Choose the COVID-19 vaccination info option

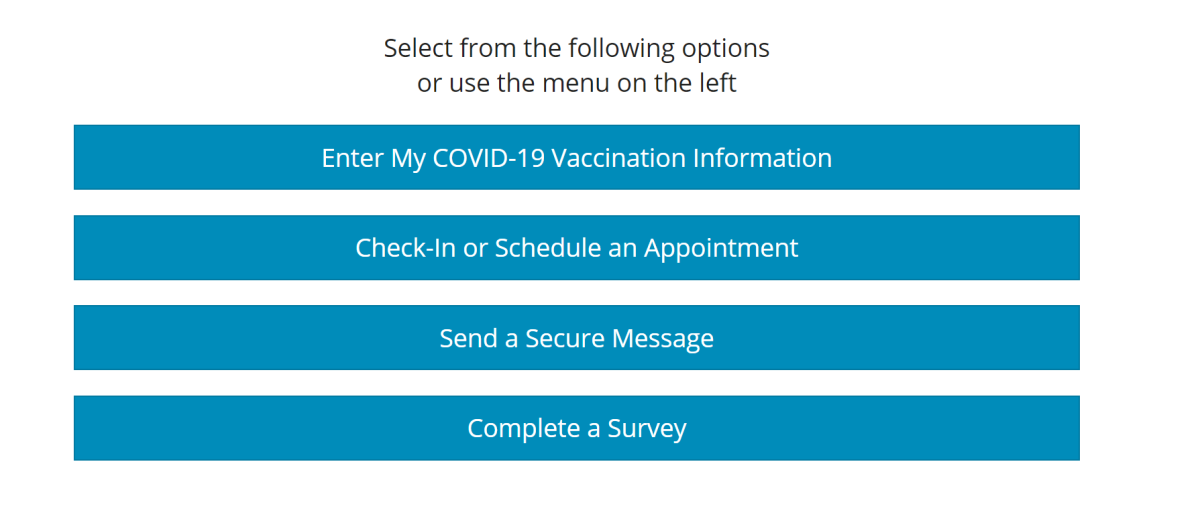pyautogui.click(x=576, y=158)
